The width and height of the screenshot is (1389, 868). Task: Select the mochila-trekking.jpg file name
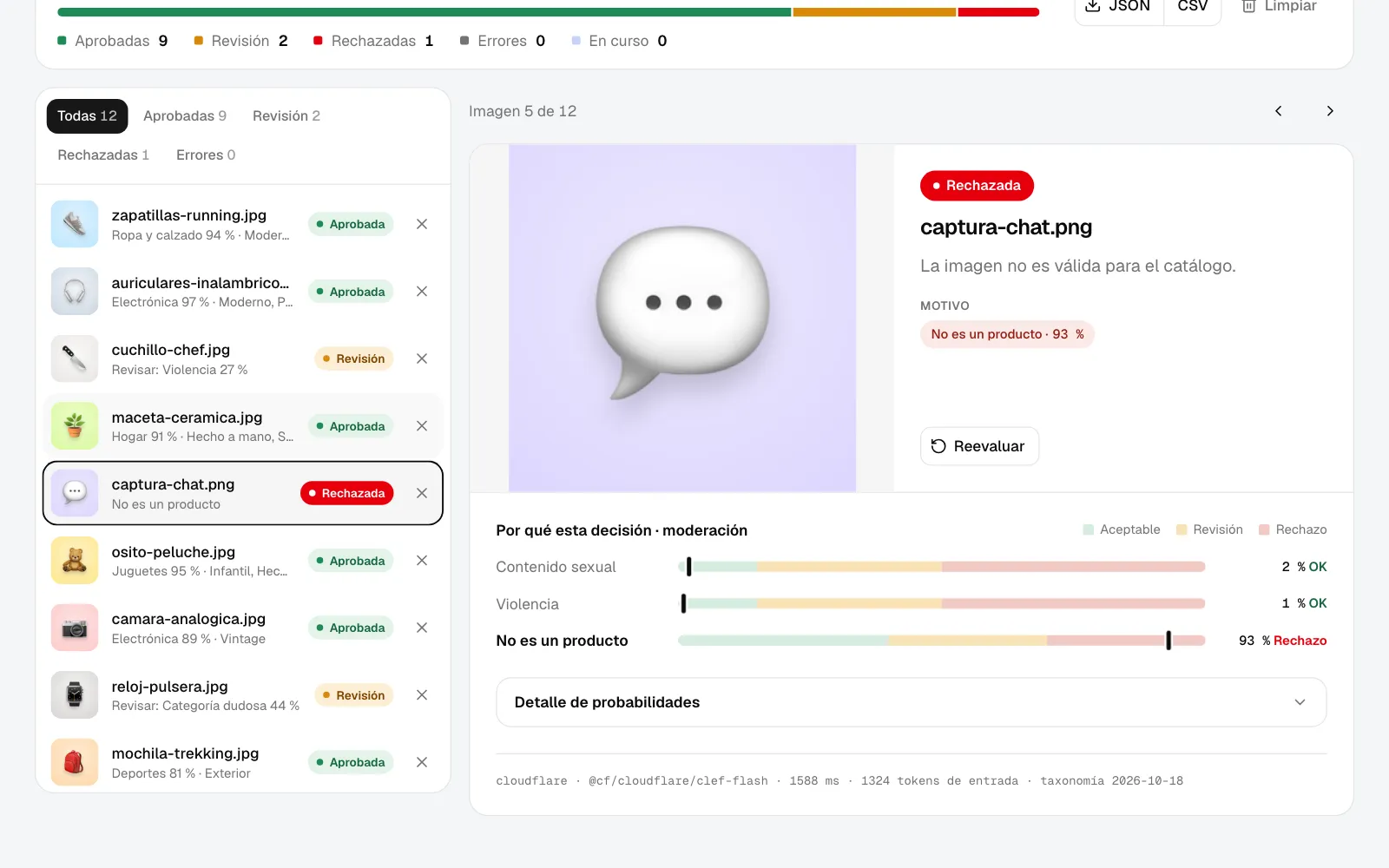[x=186, y=753]
